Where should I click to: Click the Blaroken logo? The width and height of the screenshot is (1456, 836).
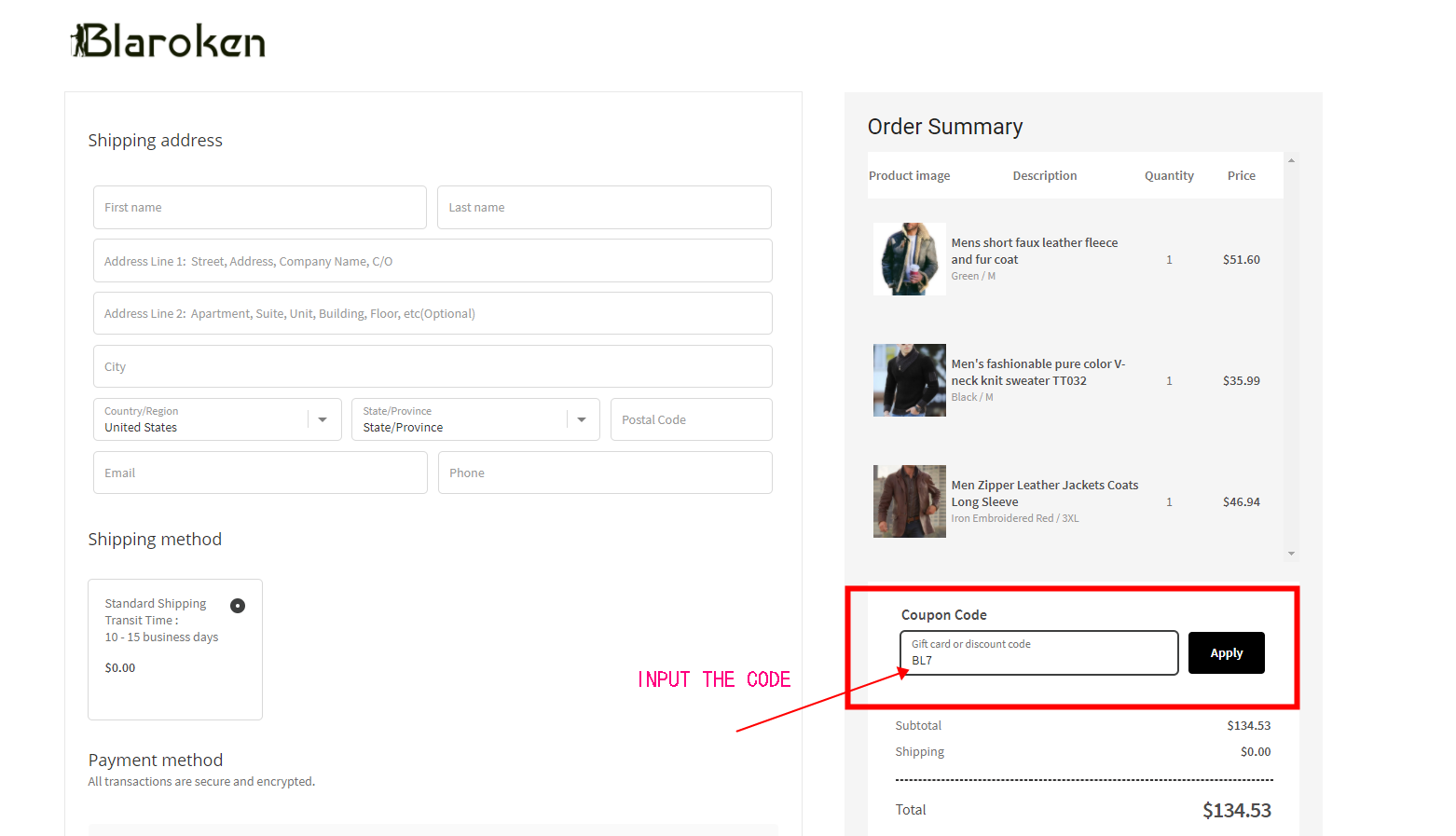[x=169, y=41]
